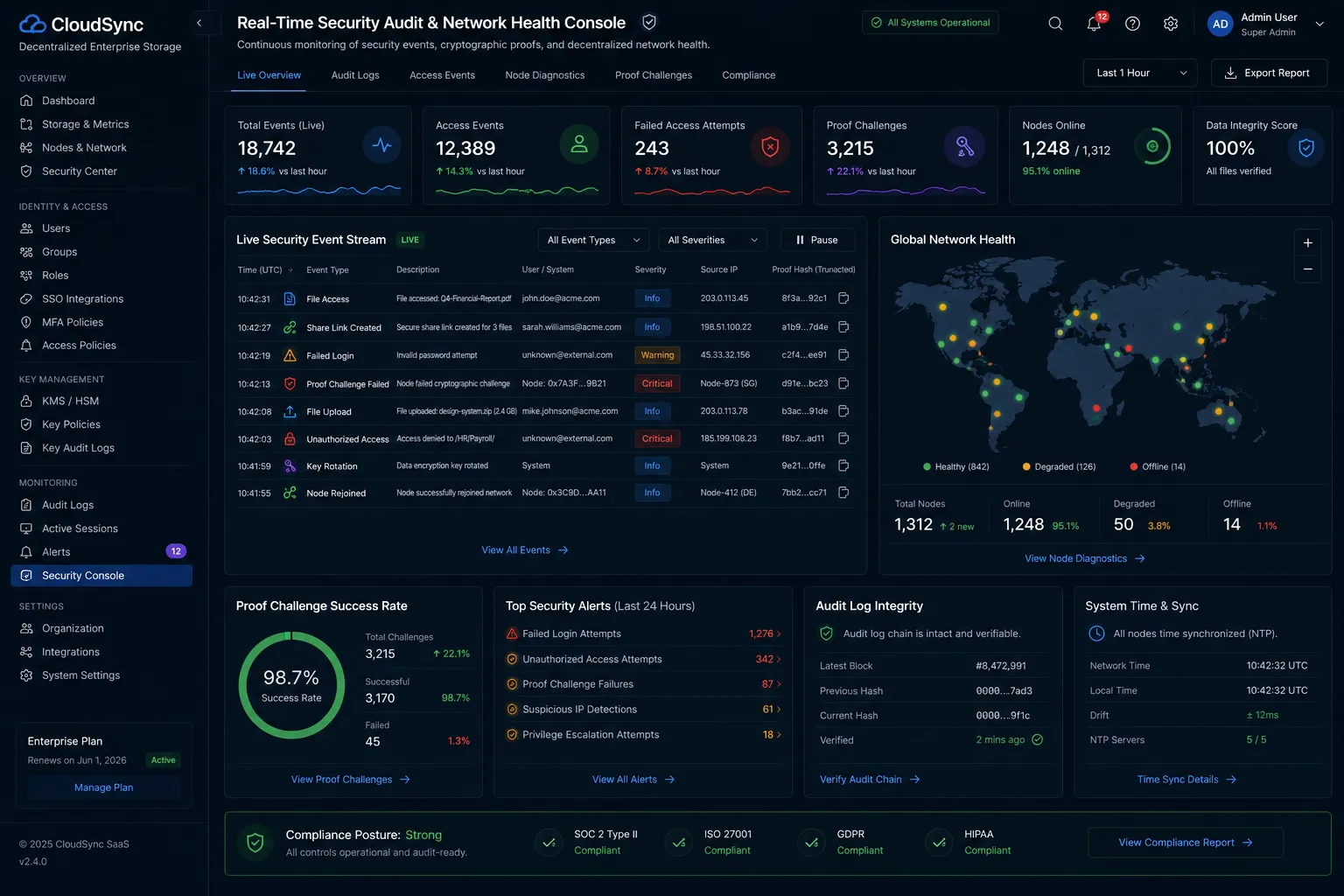
Task: Expand Privilege Escalation Attempts alert row
Action: pyautogui.click(x=643, y=735)
